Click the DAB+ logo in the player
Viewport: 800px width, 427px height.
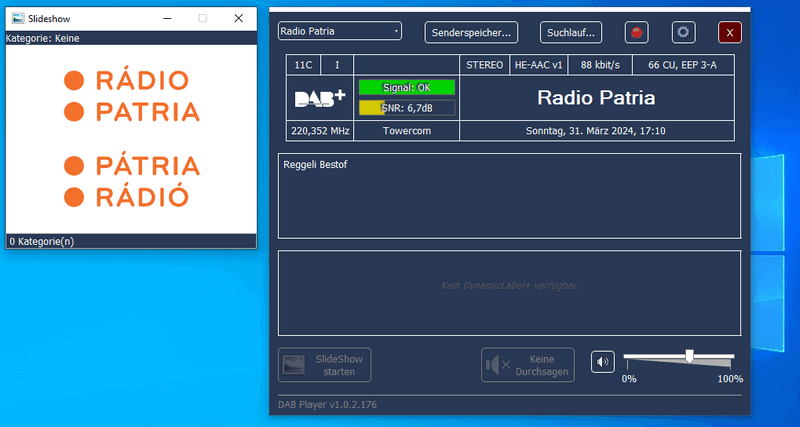coord(320,98)
